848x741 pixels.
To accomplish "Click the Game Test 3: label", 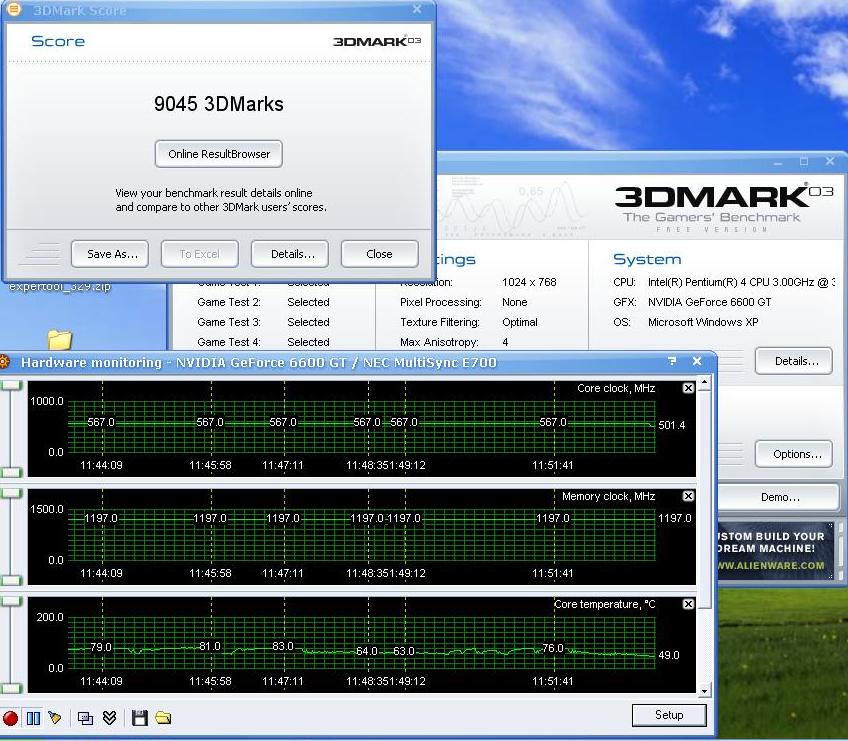I will click(x=229, y=322).
